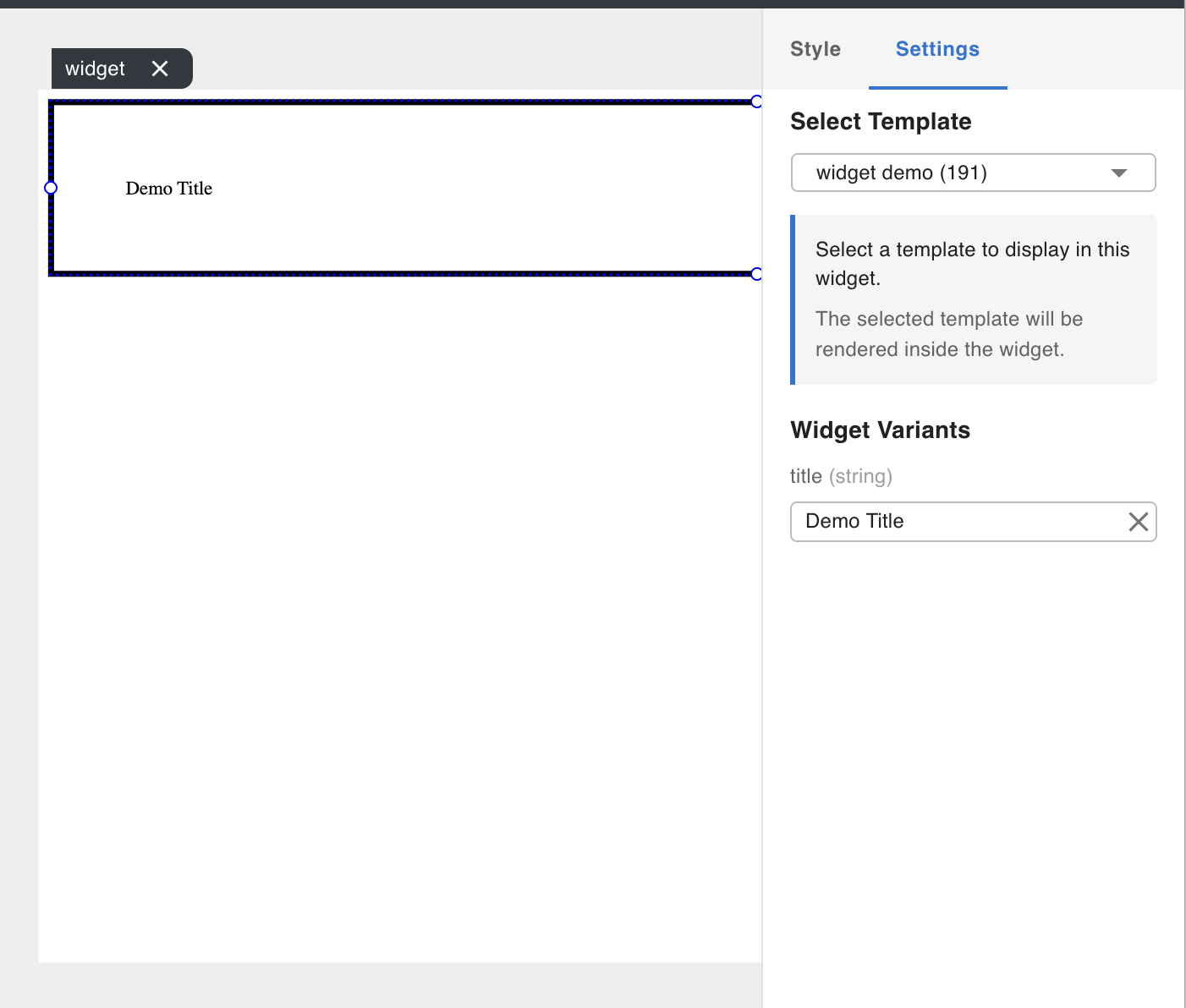Click the empty settings panel area below title field

973,761
